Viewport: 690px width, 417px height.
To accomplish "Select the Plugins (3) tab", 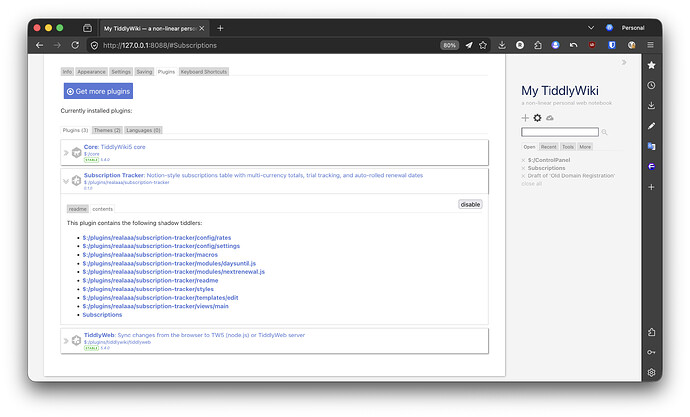I will pyautogui.click(x=75, y=130).
